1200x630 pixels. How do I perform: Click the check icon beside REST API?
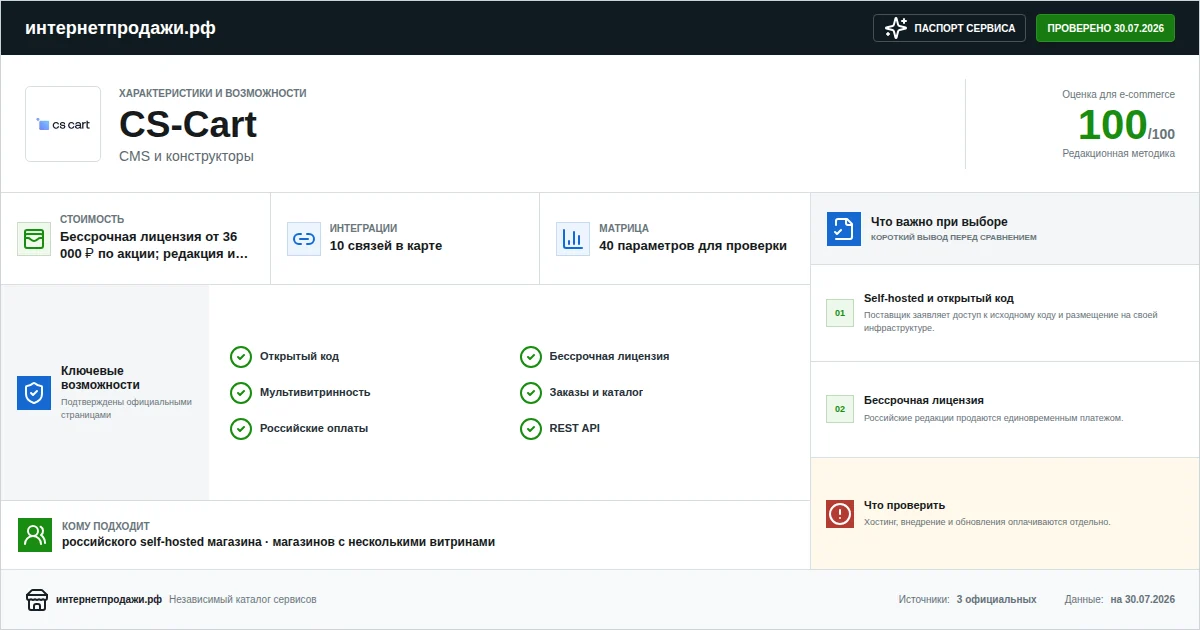(x=531, y=429)
